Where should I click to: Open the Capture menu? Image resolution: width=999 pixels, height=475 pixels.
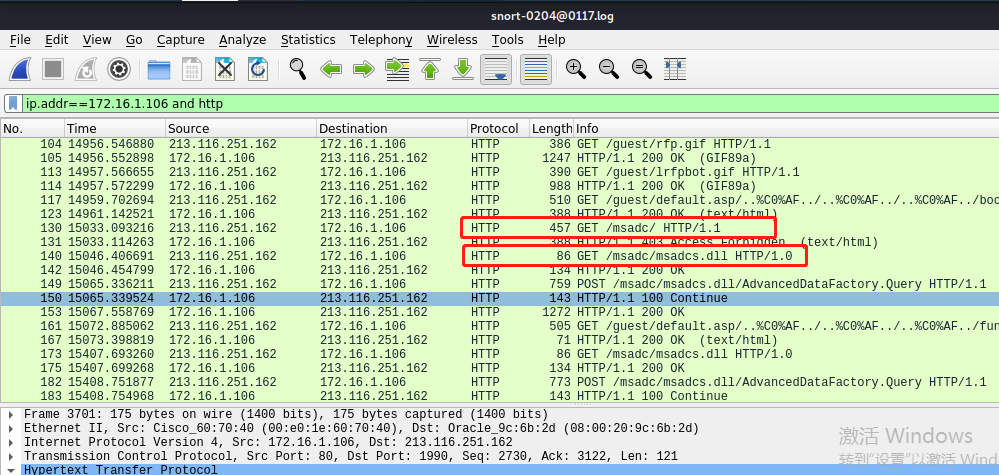click(x=181, y=39)
